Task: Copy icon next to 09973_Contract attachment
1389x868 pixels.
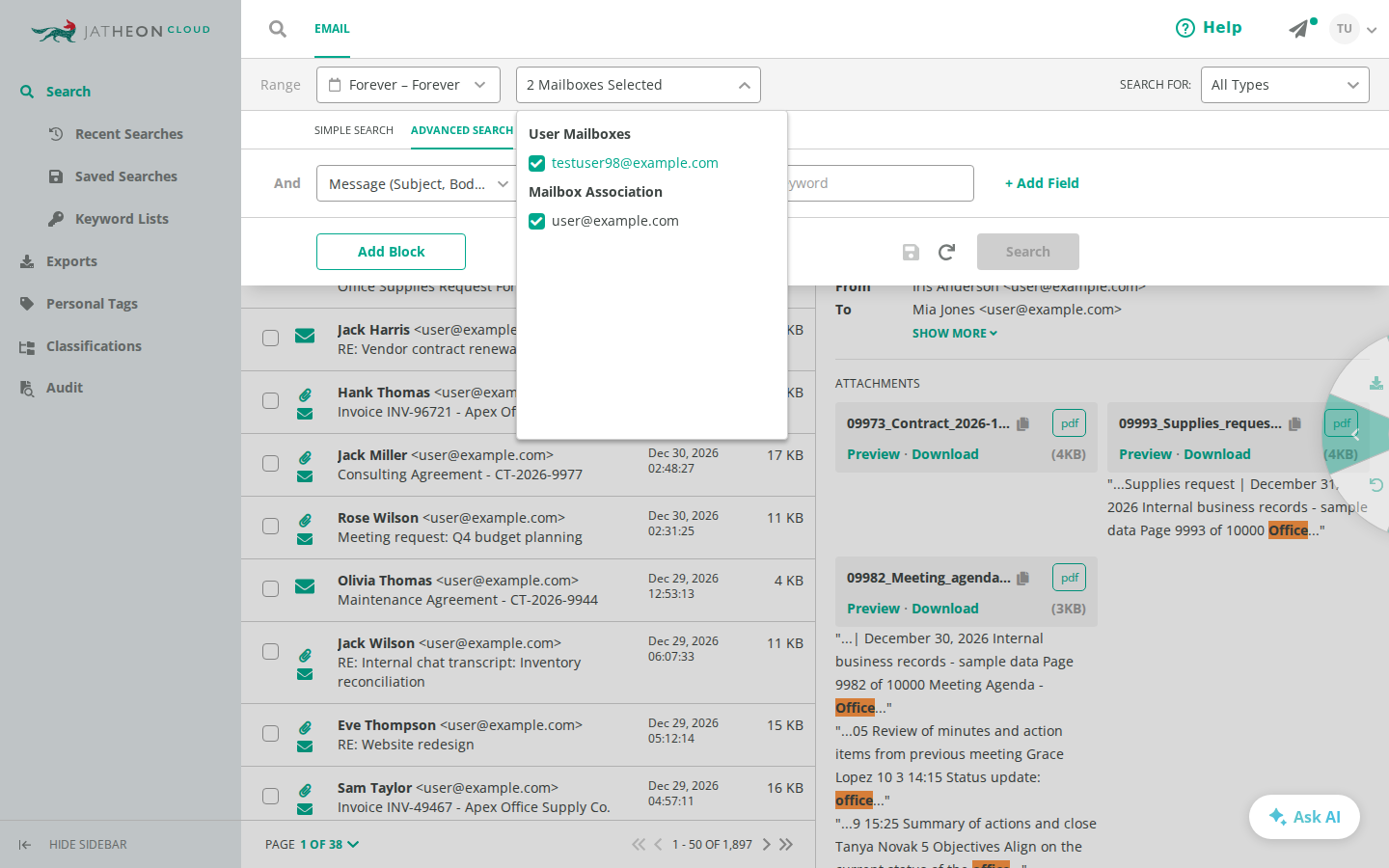Action: [x=1023, y=423]
